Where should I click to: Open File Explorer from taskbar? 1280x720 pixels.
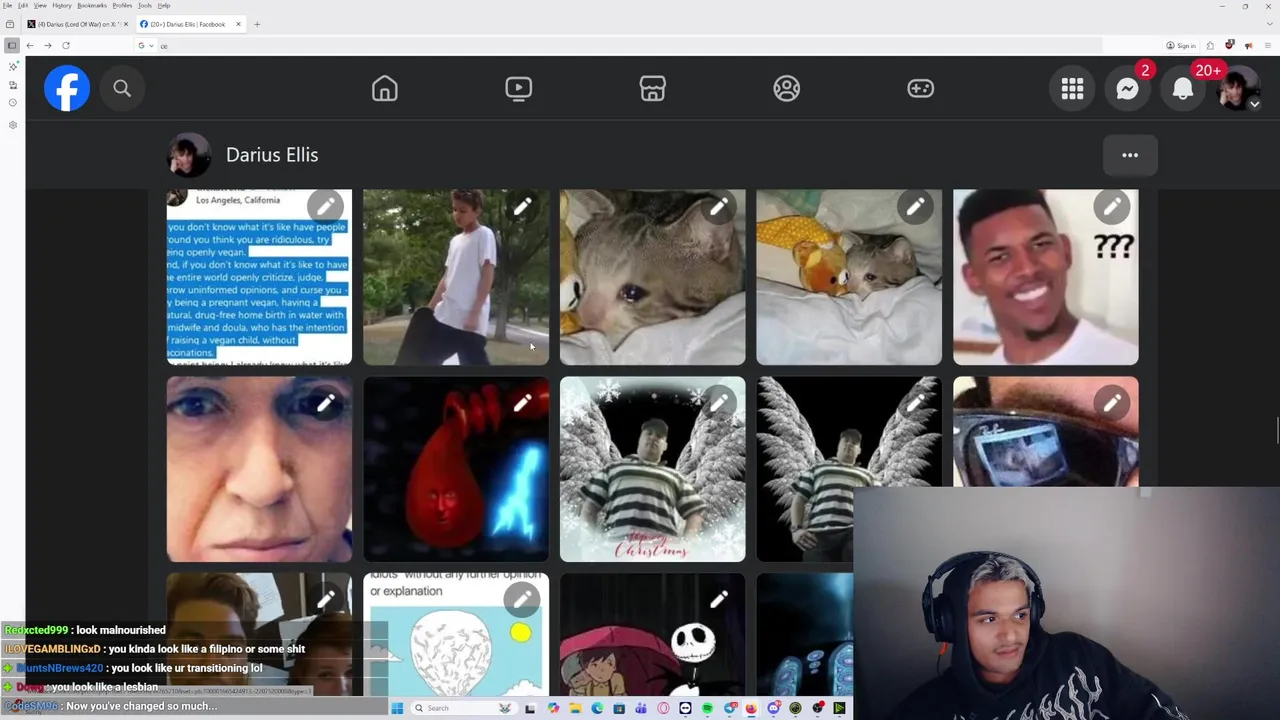(x=575, y=708)
